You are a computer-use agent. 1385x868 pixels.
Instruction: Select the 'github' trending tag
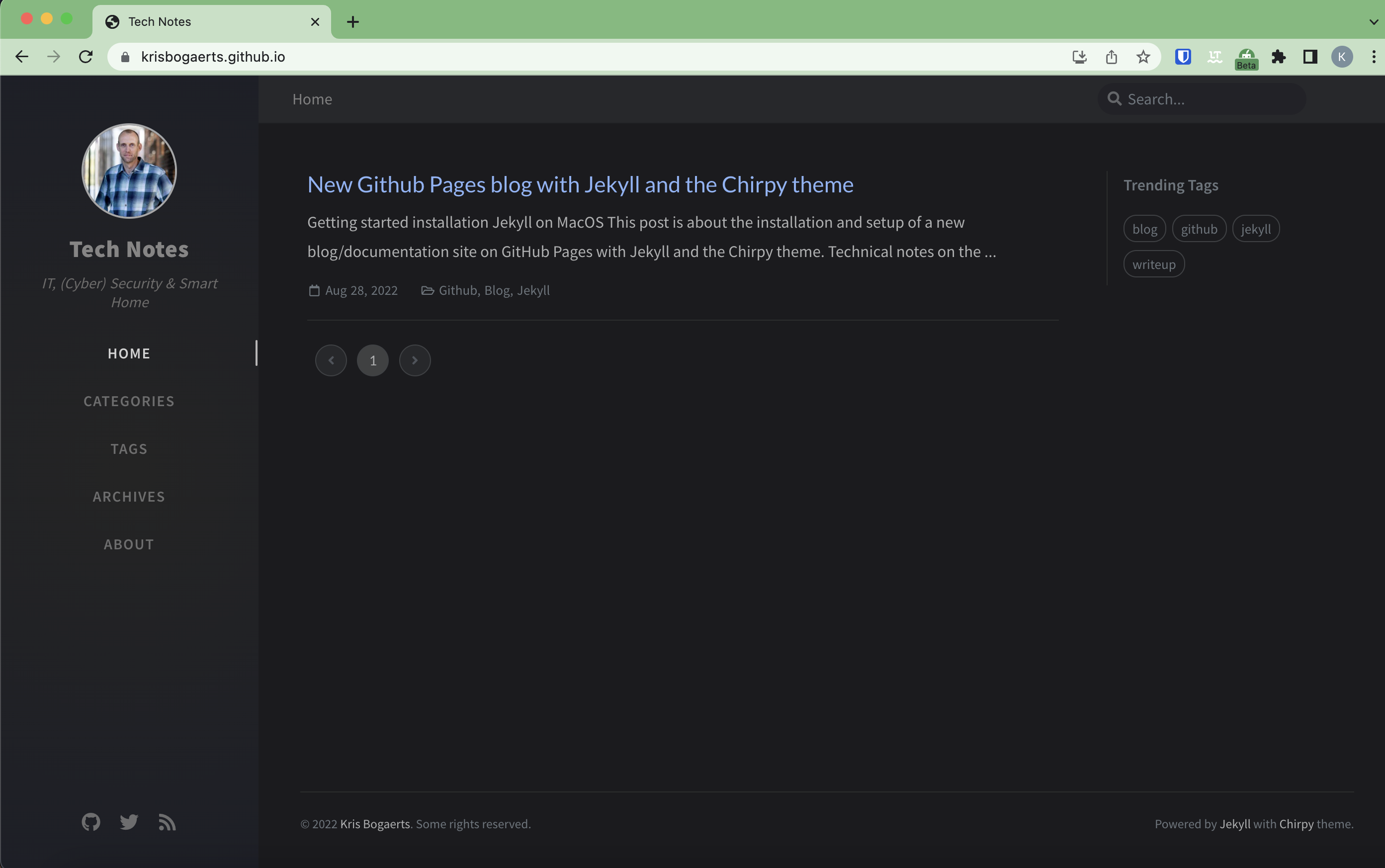[x=1199, y=228]
